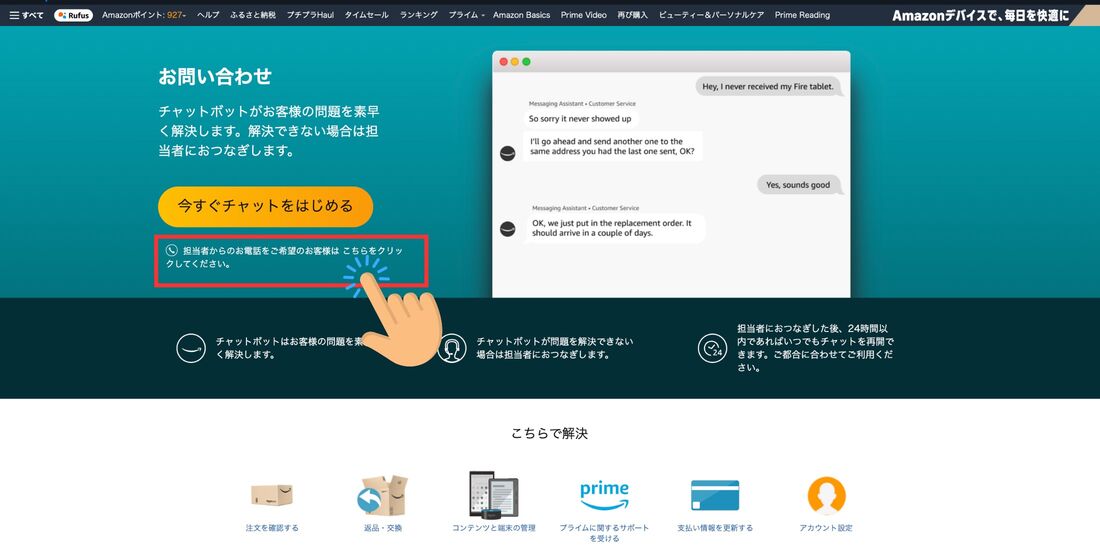Open the ヘルプ menu link

(208, 15)
